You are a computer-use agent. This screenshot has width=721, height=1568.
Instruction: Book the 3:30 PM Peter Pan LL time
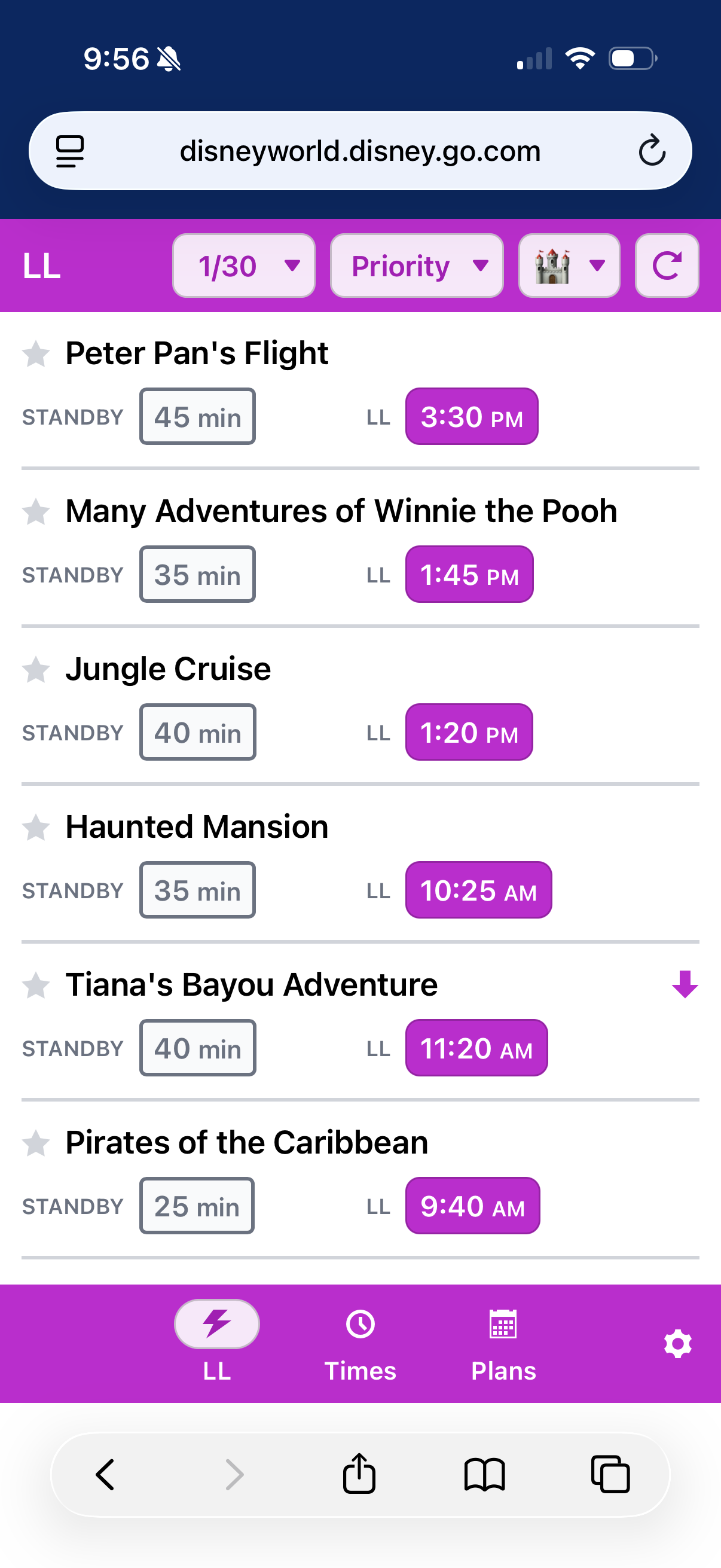point(472,417)
